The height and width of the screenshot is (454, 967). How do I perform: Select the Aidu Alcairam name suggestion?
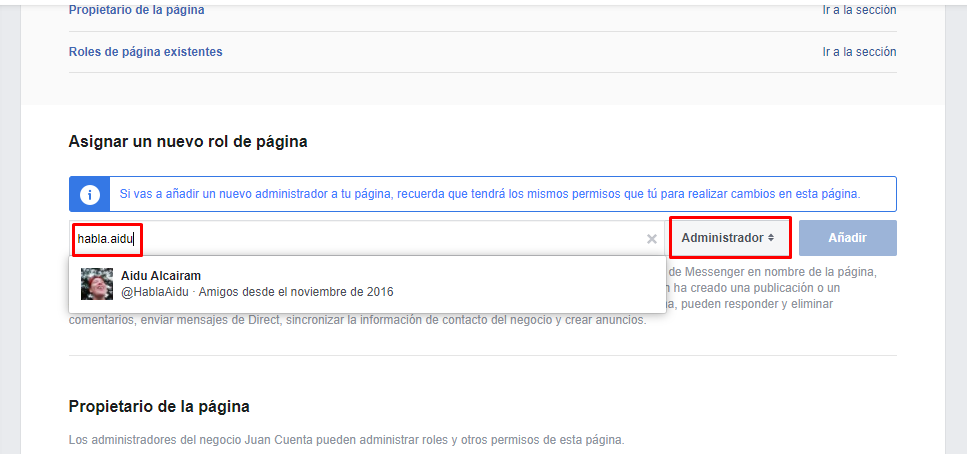161,275
